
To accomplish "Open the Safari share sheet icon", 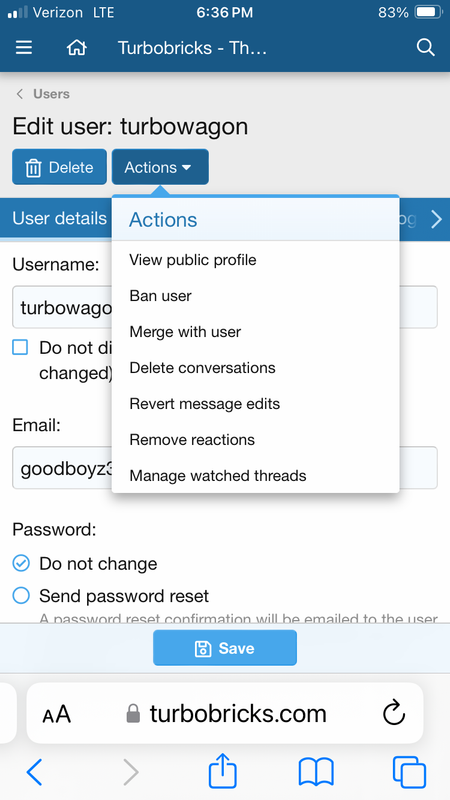I will click(x=223, y=772).
